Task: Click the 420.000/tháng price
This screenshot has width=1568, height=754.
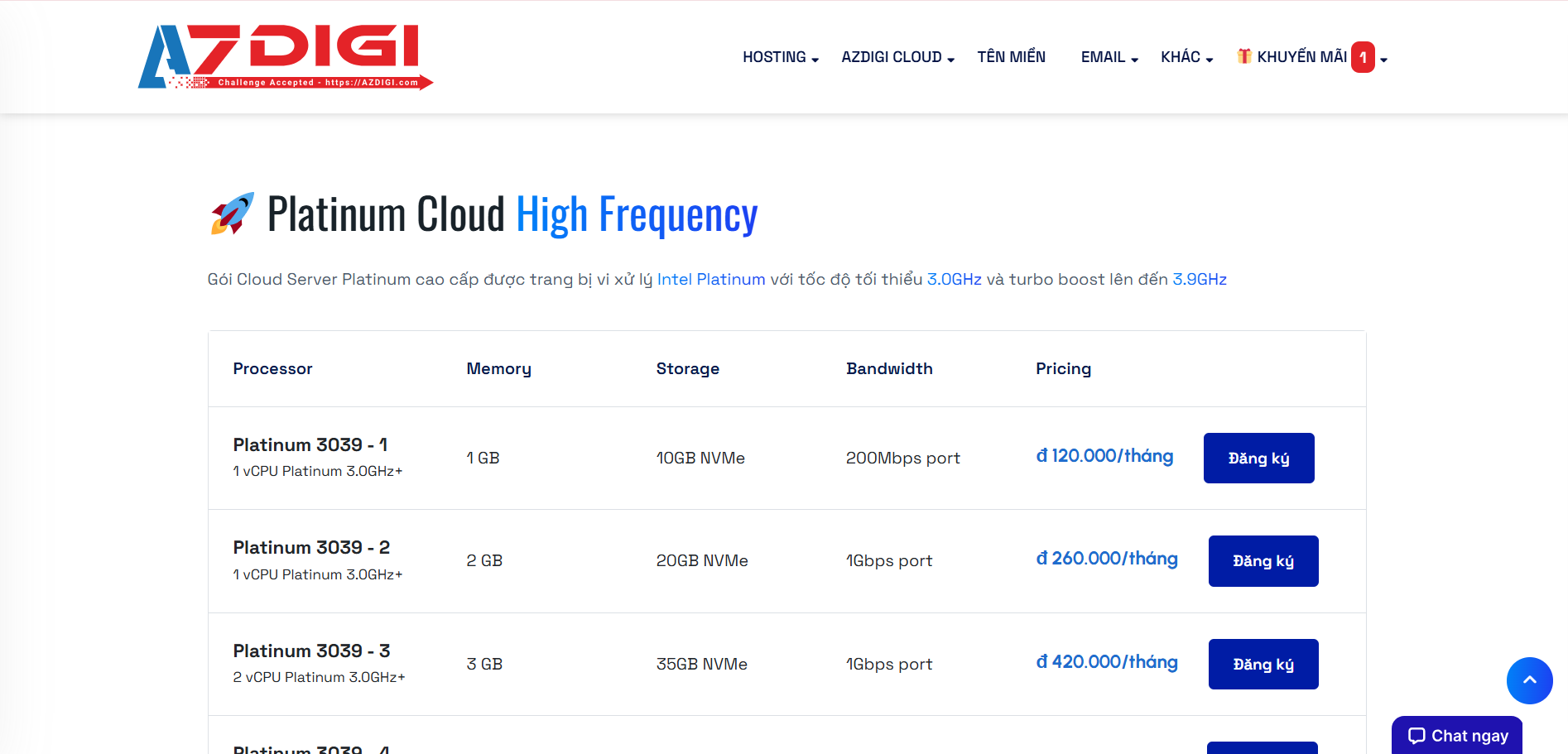Action: coord(1107,662)
